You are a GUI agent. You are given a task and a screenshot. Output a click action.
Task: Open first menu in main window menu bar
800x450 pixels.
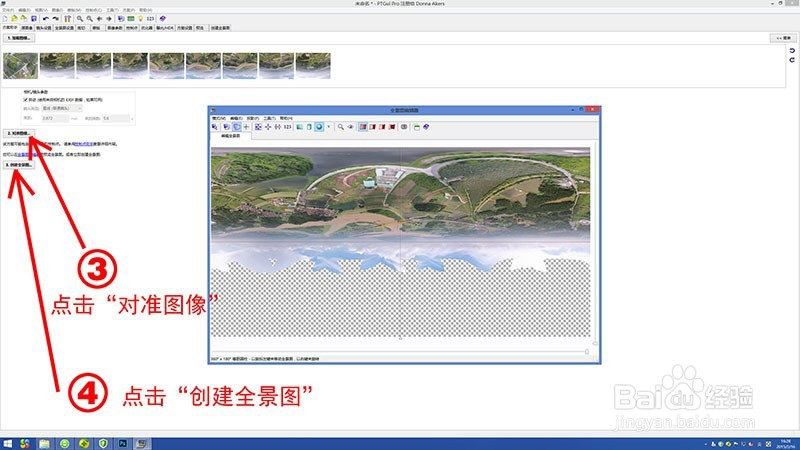point(8,10)
